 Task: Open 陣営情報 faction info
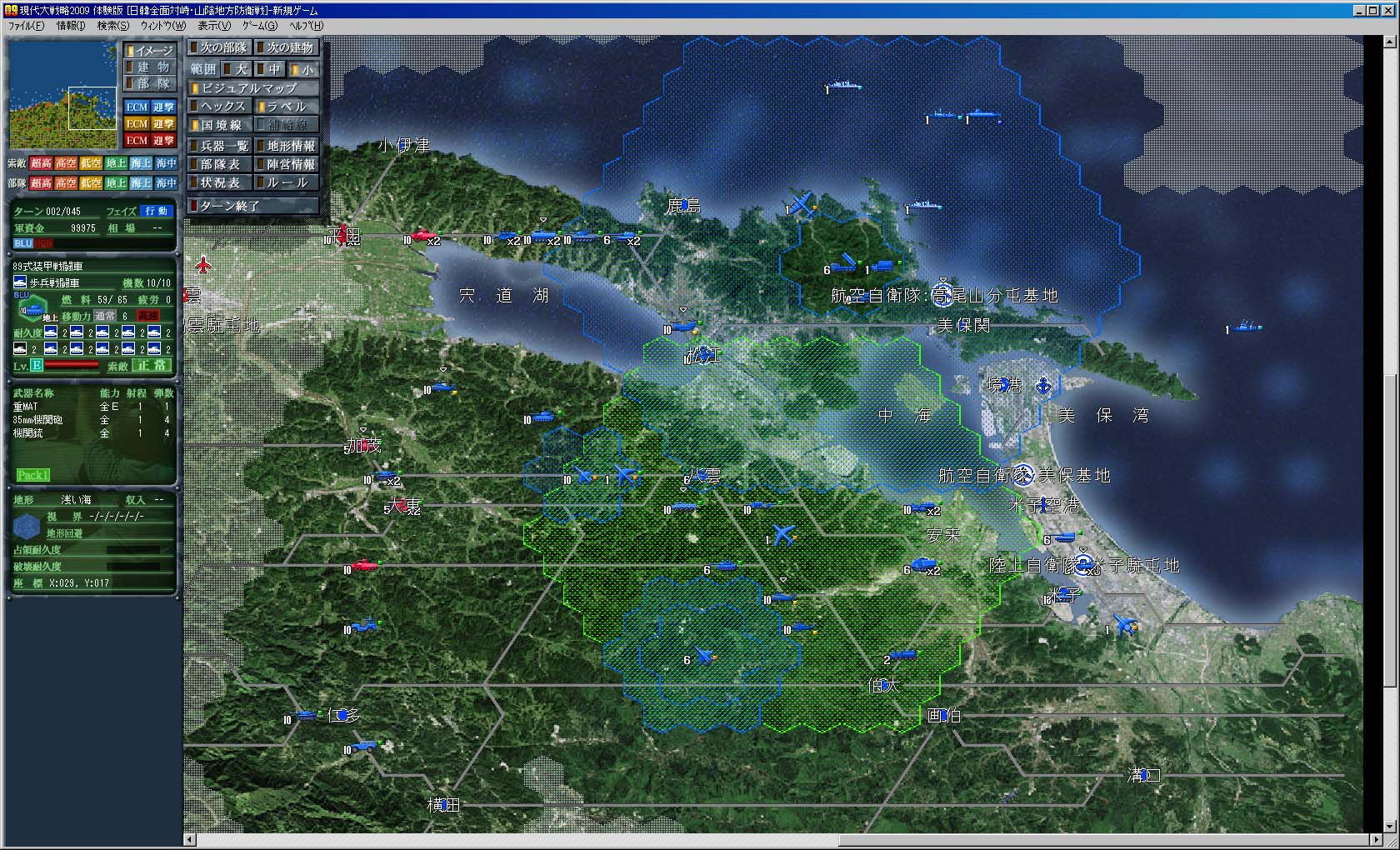[x=287, y=164]
